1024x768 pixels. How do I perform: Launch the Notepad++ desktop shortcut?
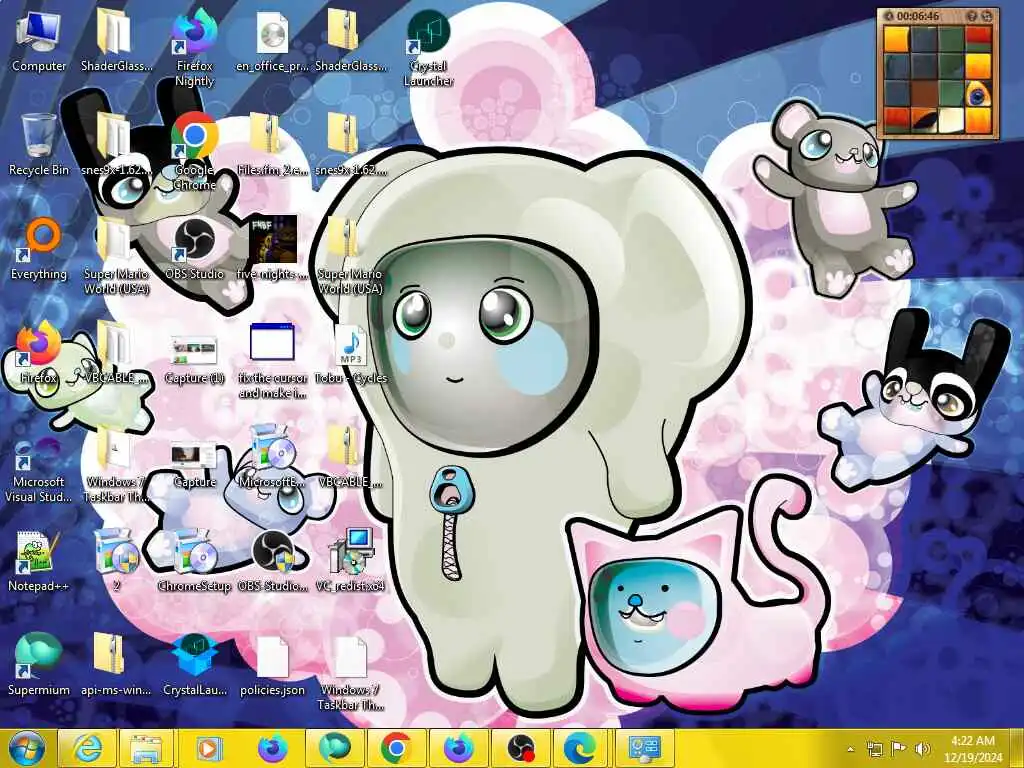[39, 560]
